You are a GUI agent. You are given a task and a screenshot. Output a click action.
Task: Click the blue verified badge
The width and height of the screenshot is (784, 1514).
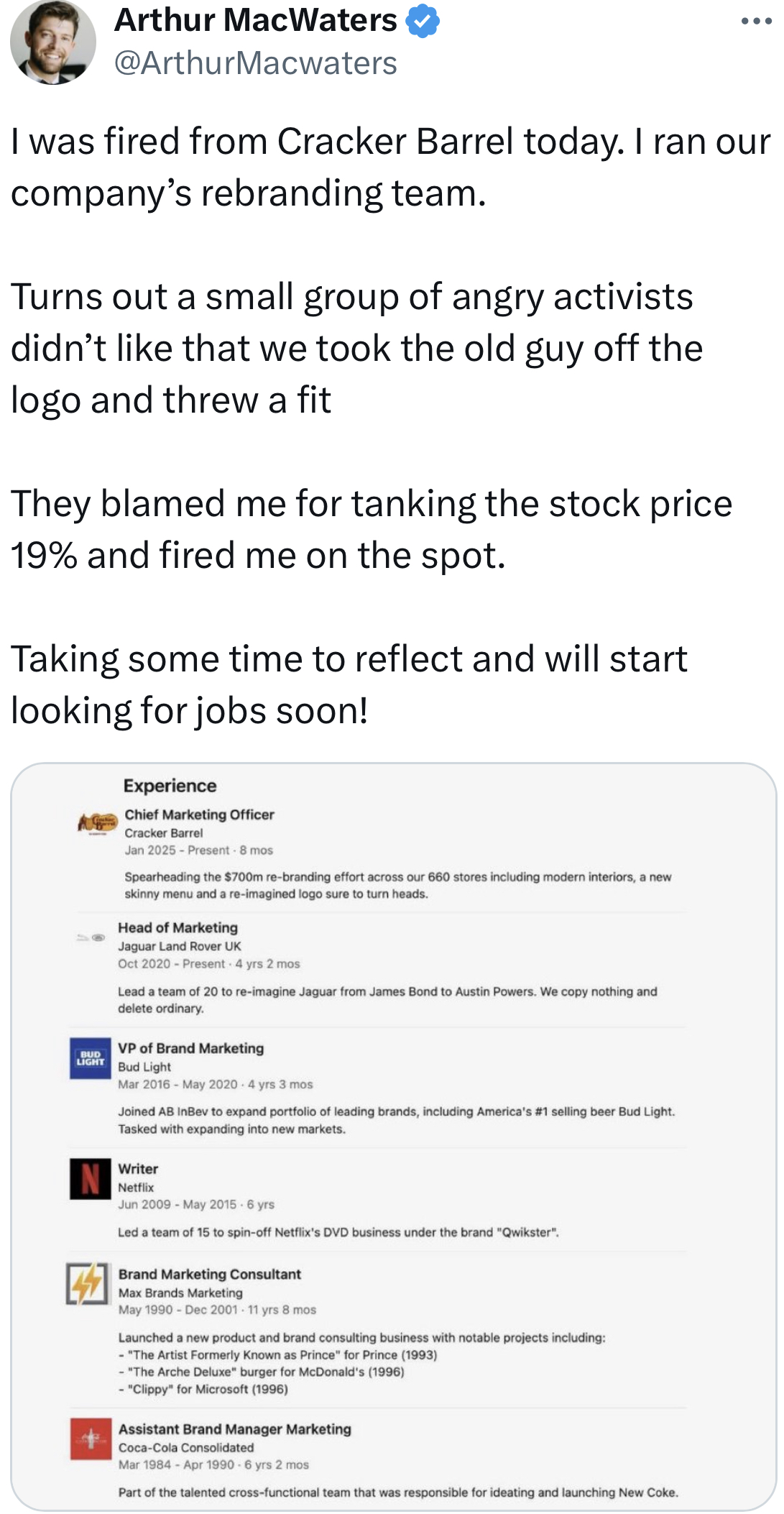[423, 22]
